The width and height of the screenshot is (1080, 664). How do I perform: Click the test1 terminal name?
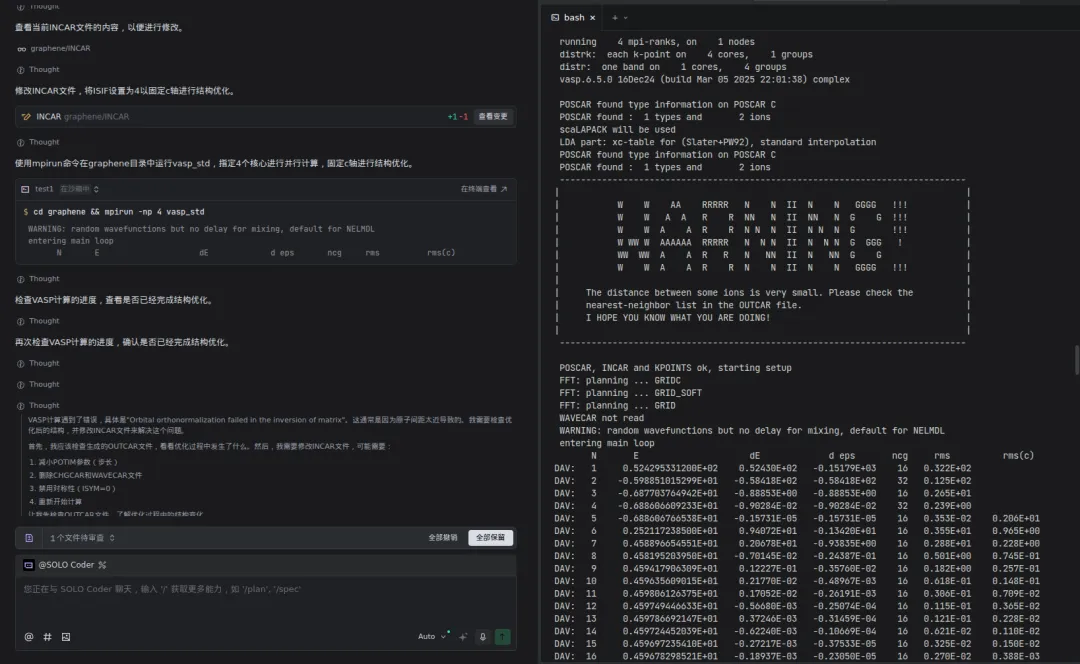(x=44, y=189)
